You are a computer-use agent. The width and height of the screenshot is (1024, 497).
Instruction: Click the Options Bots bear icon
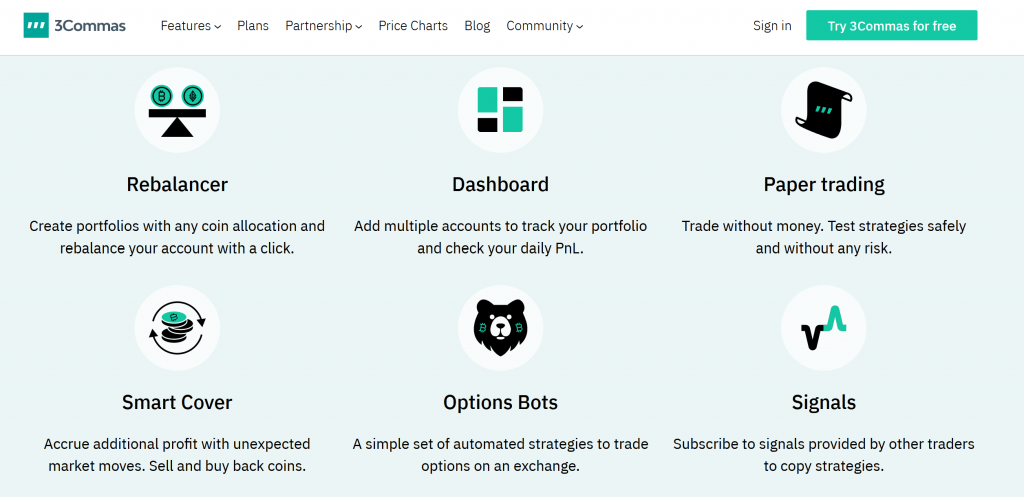500,328
